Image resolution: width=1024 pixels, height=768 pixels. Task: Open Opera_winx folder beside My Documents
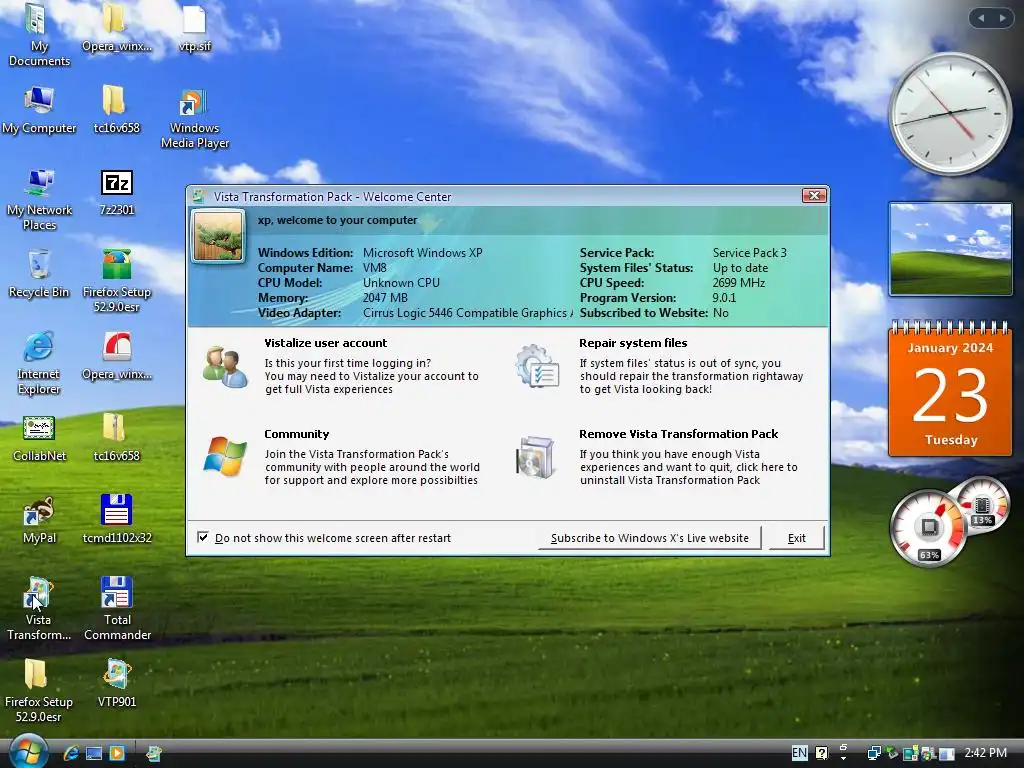tap(117, 29)
